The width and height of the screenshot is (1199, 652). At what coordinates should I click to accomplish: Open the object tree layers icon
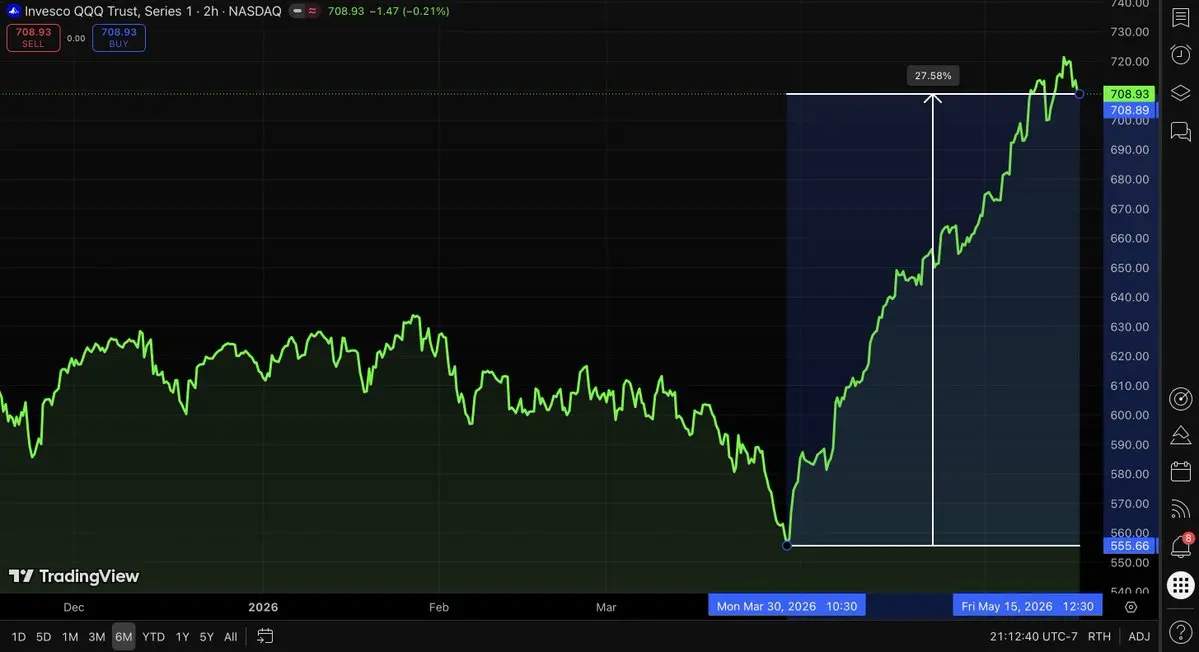point(1181,93)
